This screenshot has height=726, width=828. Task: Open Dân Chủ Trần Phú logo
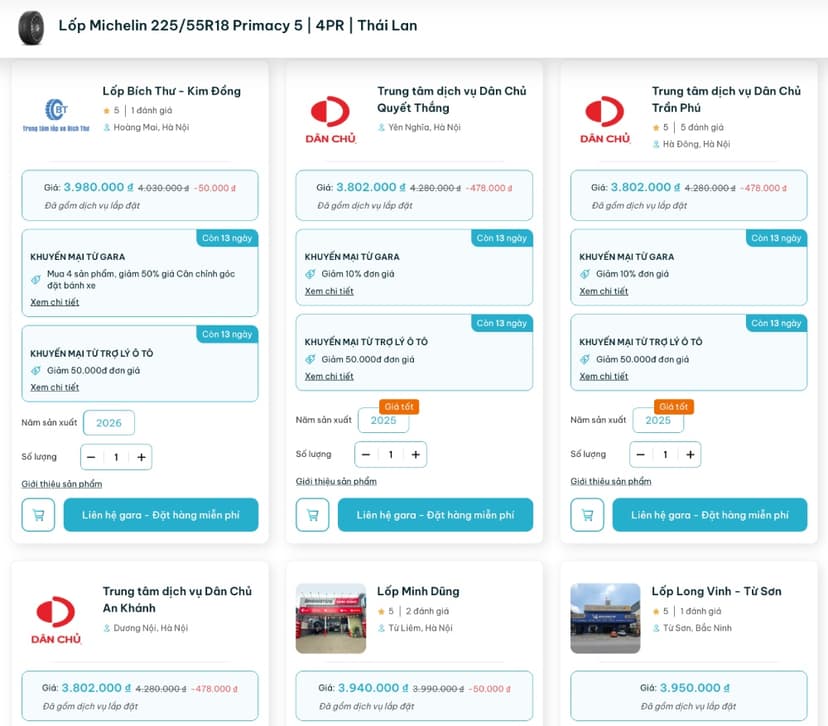click(x=605, y=120)
